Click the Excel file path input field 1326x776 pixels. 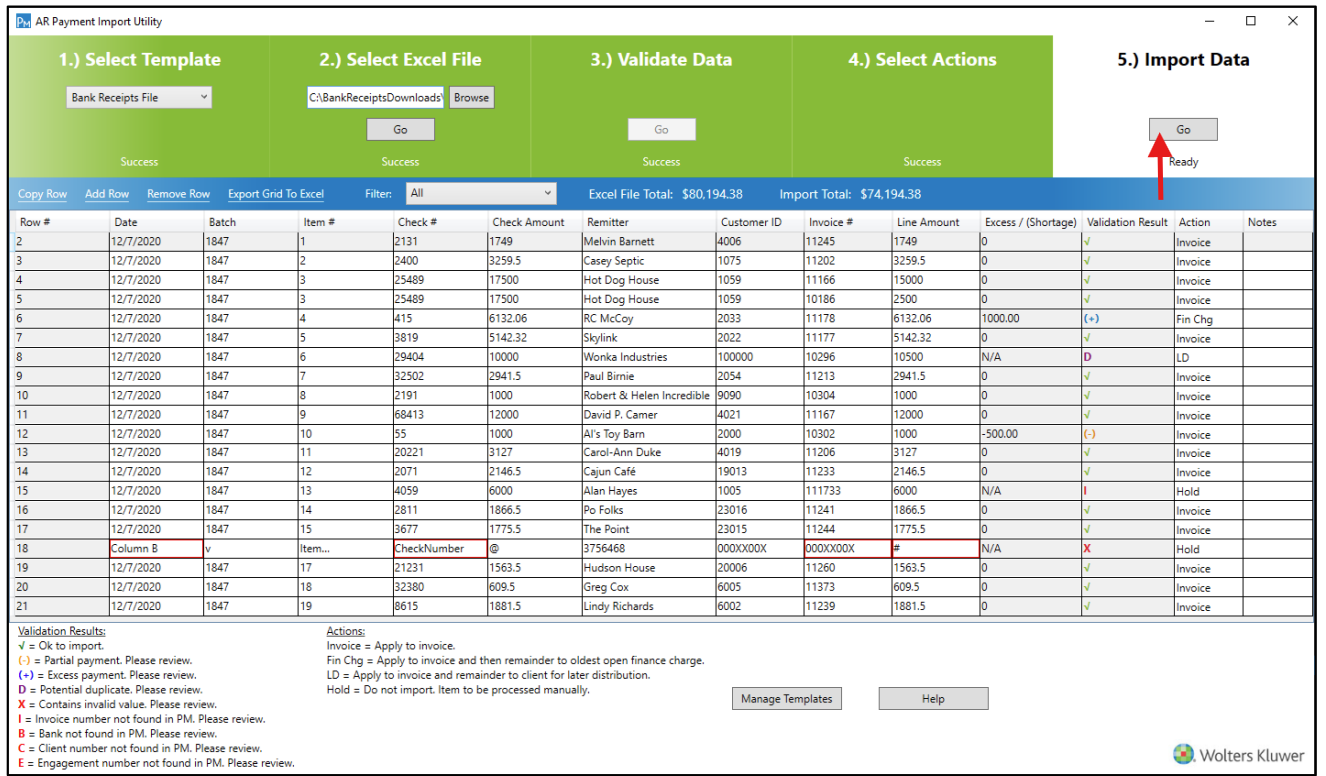(x=376, y=97)
